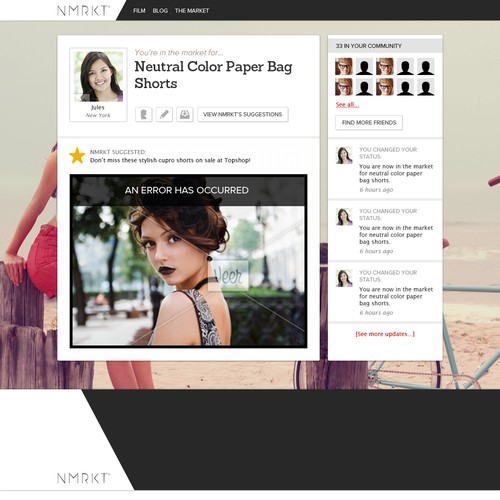Click the first silhouette avatar in bottom row
Screen dimensions: 500x500
[x=364, y=87]
